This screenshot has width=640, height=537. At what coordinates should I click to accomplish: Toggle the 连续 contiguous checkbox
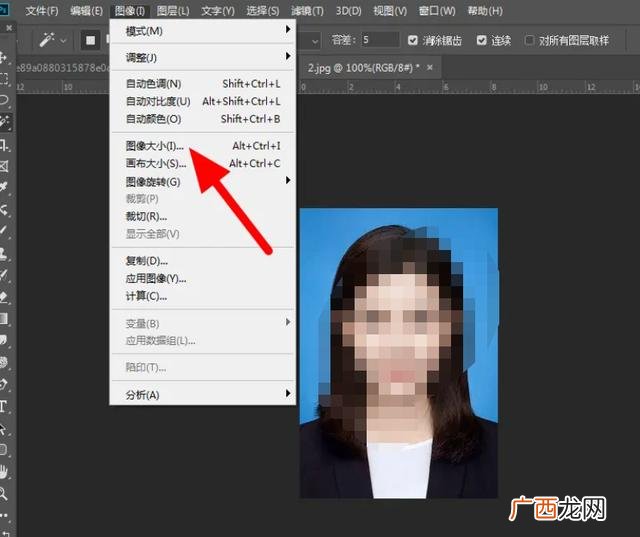click(482, 40)
